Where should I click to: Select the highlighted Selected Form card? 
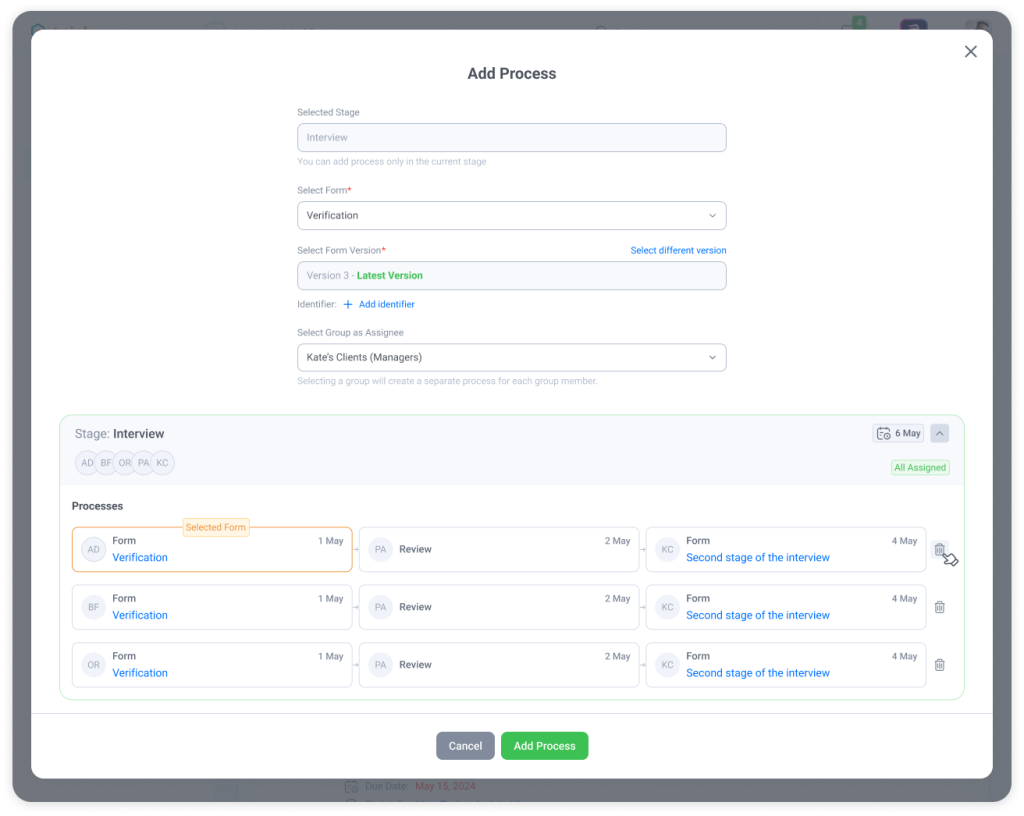[211, 549]
